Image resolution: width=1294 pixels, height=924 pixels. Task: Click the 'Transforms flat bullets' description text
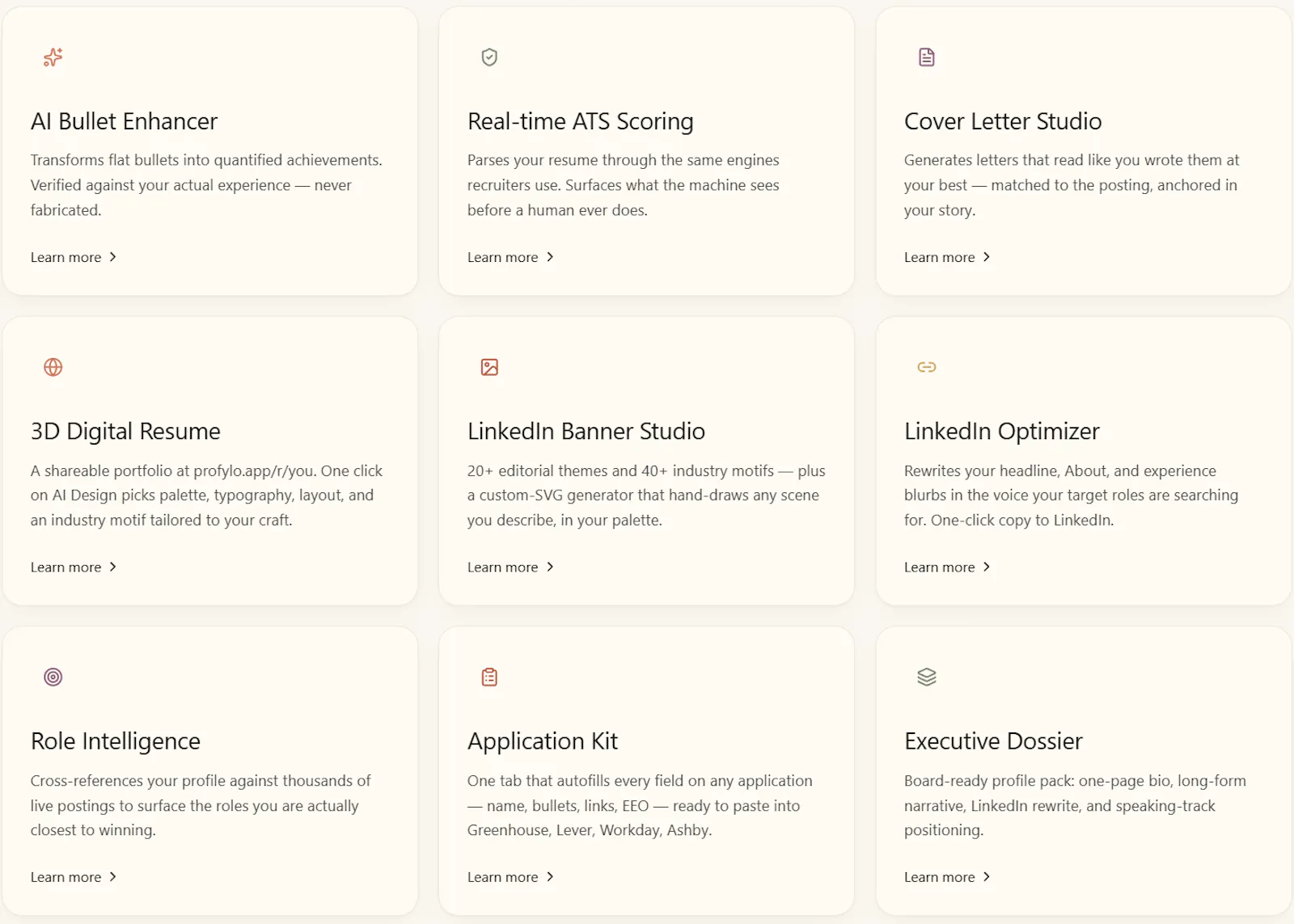[206, 185]
